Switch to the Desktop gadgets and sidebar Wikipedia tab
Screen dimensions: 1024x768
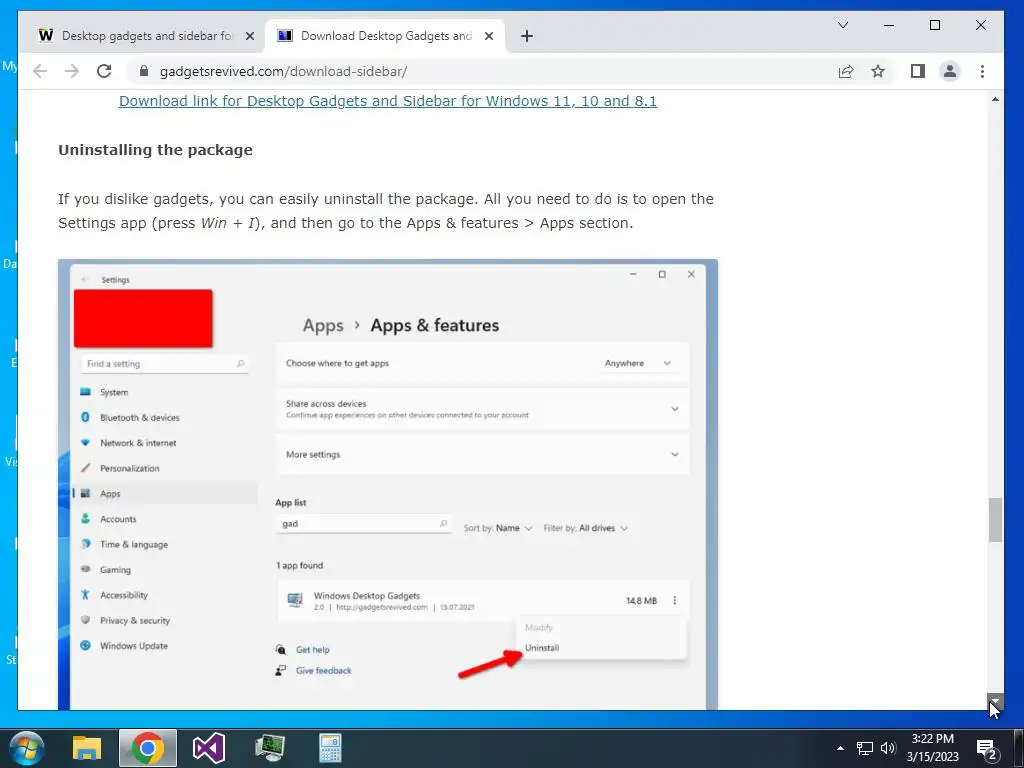point(144,36)
